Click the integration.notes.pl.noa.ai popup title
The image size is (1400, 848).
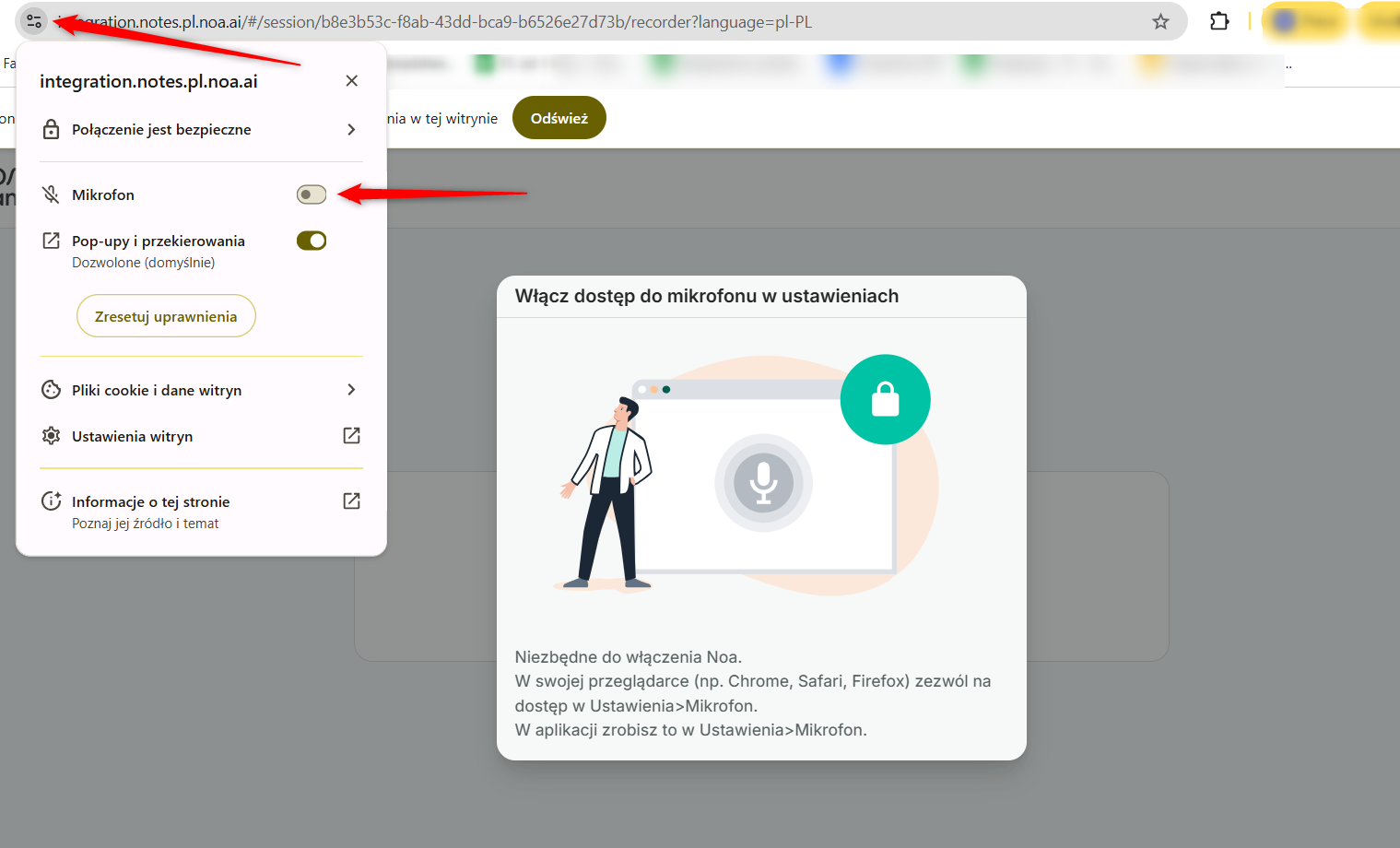click(x=148, y=81)
